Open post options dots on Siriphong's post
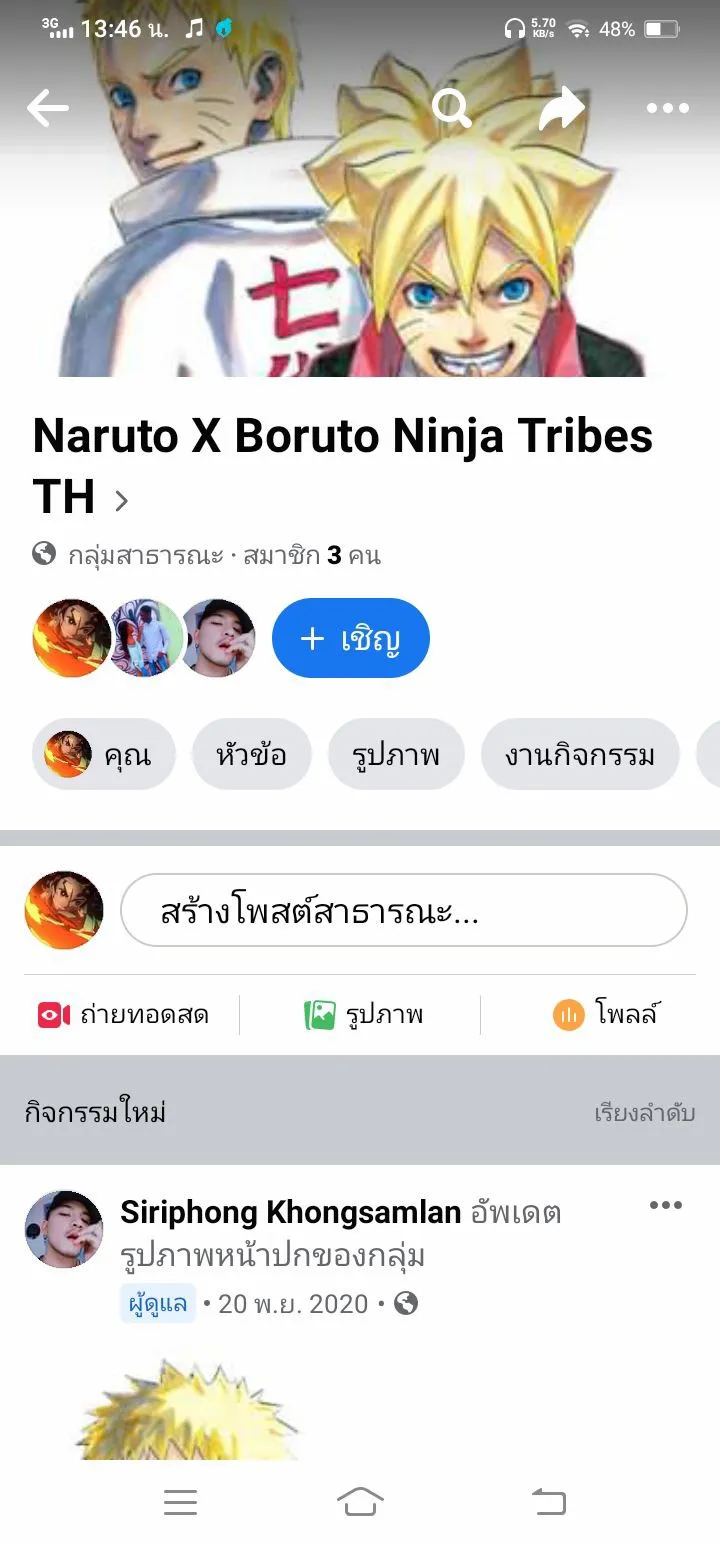Screen dimensions: 720x1544 pos(666,1205)
